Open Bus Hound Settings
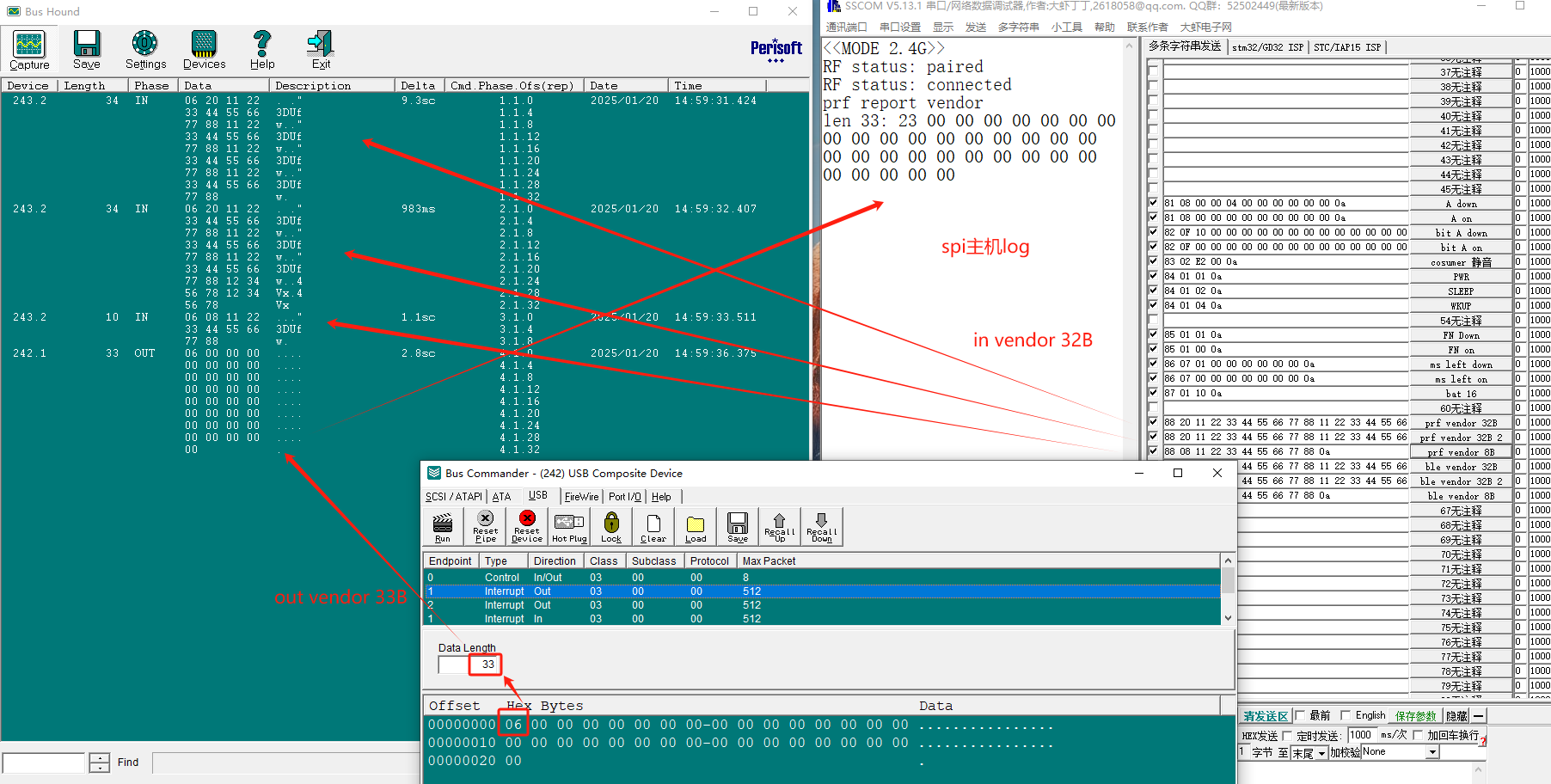The height and width of the screenshot is (784, 1551). [x=145, y=50]
